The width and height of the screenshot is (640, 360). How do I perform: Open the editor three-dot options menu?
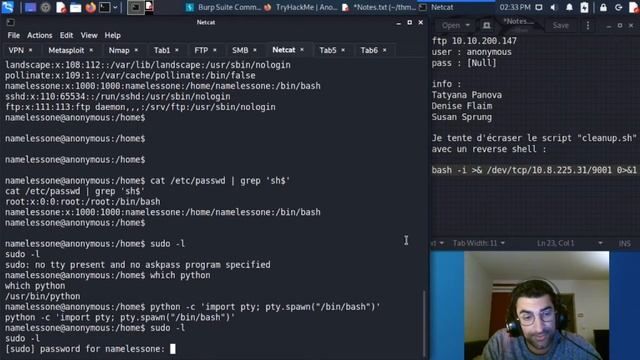point(588,25)
